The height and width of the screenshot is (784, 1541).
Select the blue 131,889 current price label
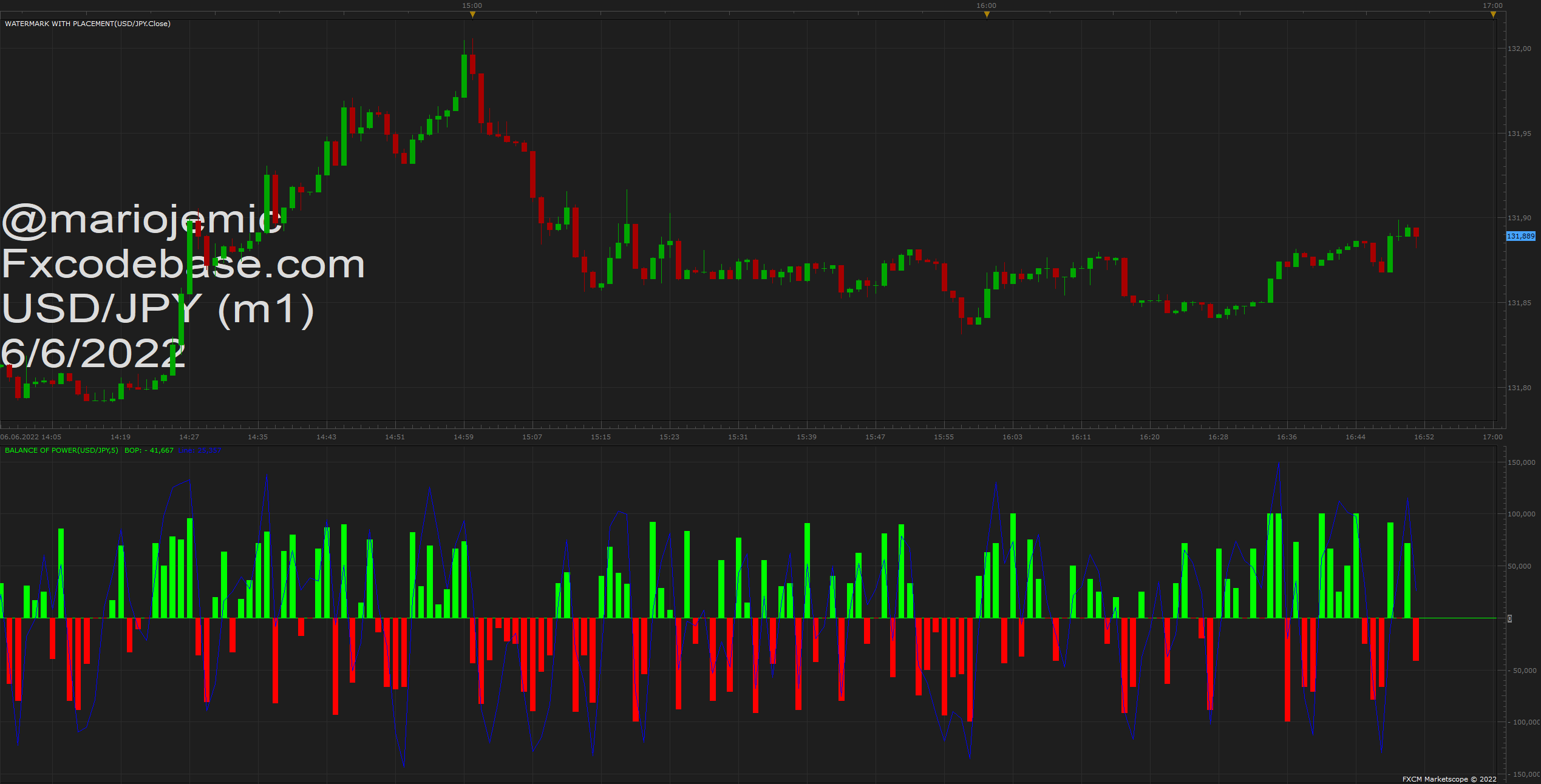1521,236
